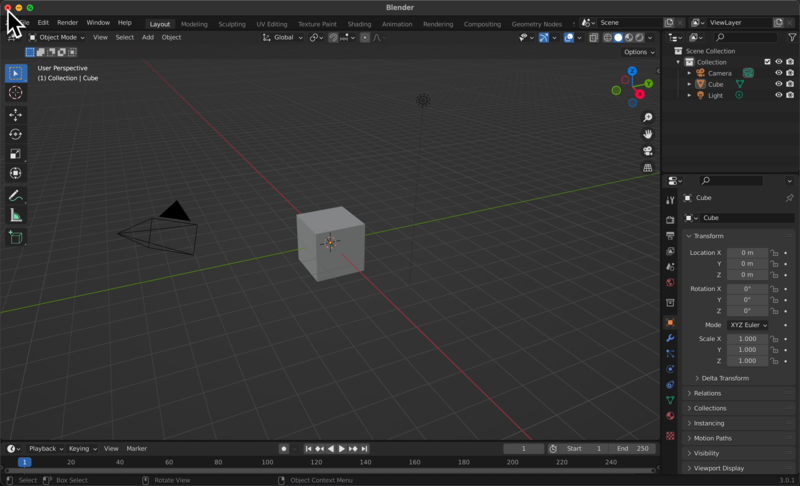Viewport: 800px width, 486px height.
Task: Open the World properties tab
Action: coord(670,283)
